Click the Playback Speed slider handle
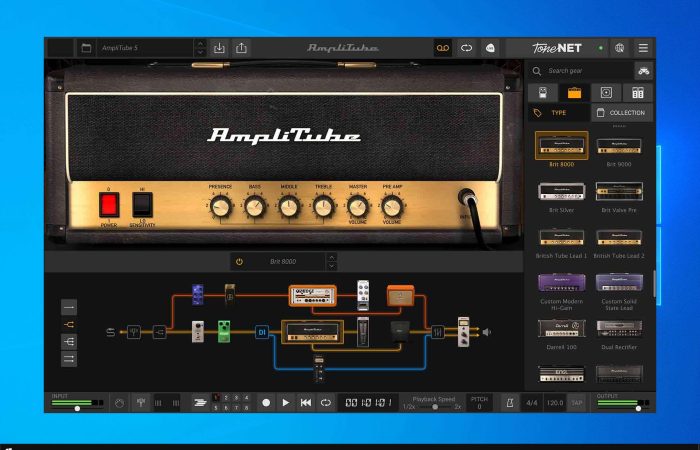 tap(434, 407)
